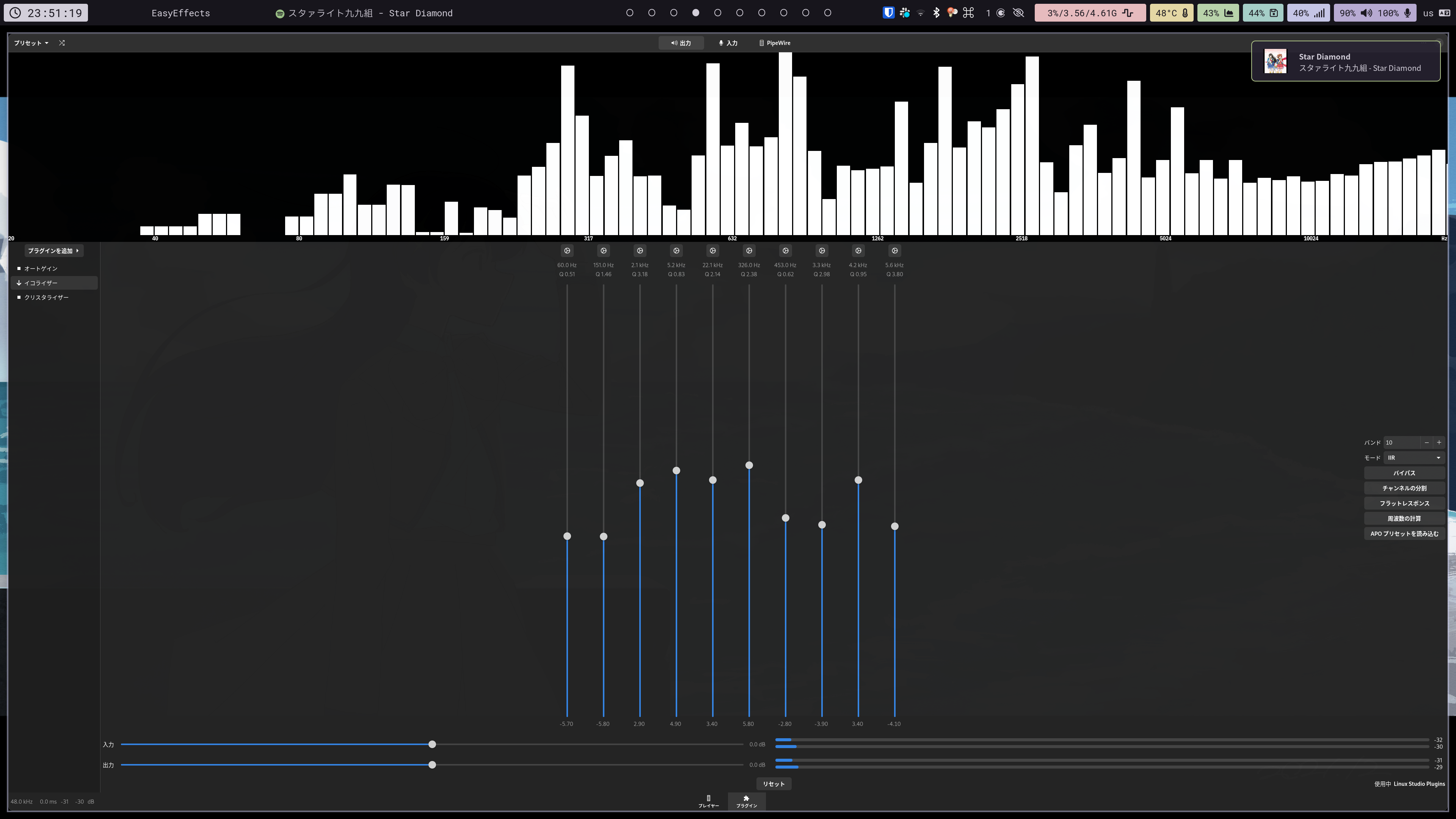This screenshot has width=1456, height=819.
Task: Click the shuffle icon beside プリセット
Action: point(61,43)
